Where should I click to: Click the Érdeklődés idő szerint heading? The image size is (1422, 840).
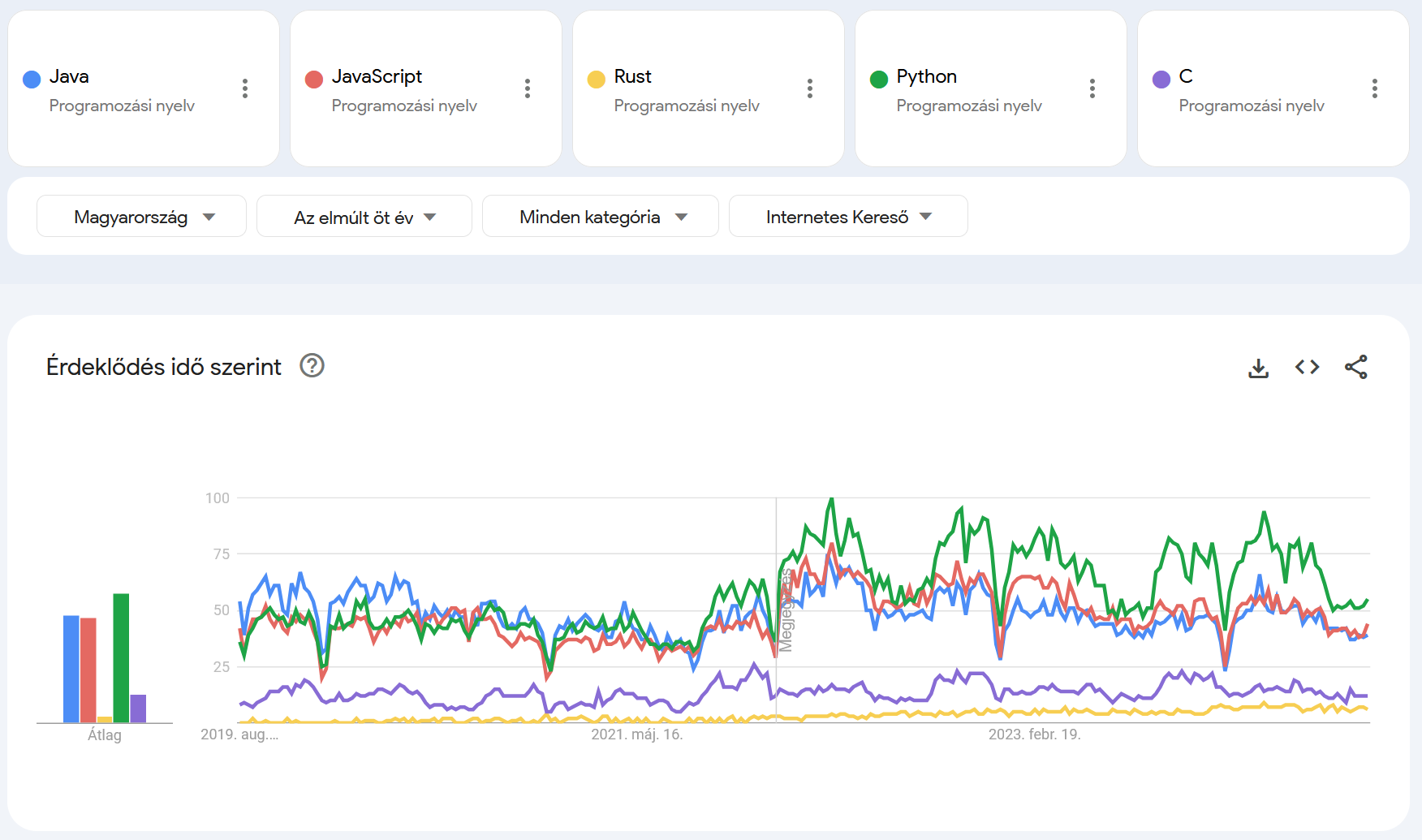click(x=164, y=367)
